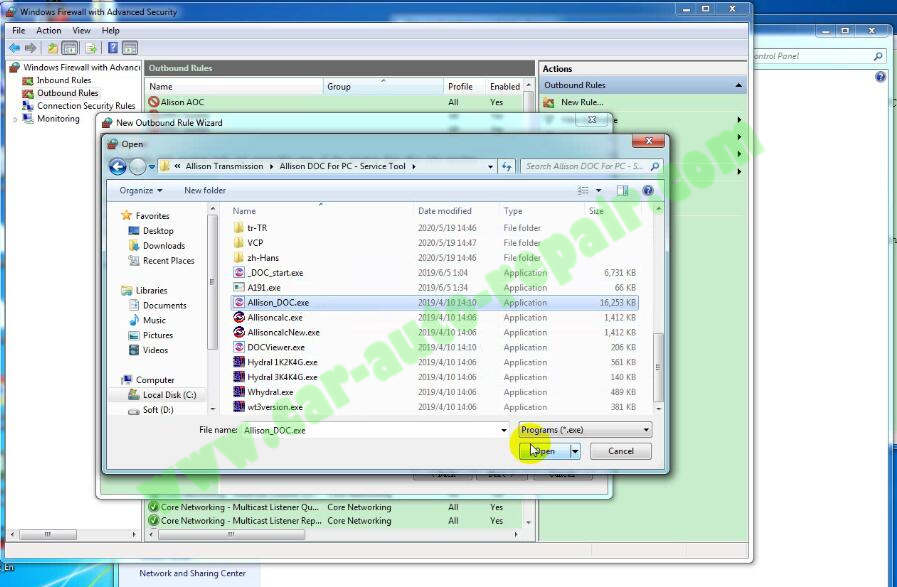Select Inbound Rules in tree
The width and height of the screenshot is (897, 587).
coord(63,81)
